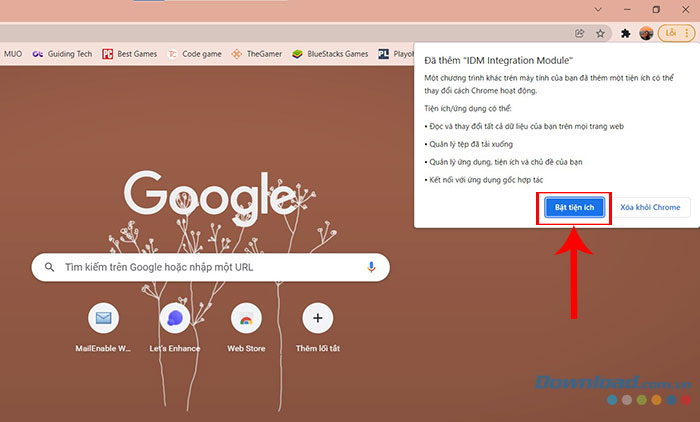Select the Code game bookmark

tap(194, 54)
